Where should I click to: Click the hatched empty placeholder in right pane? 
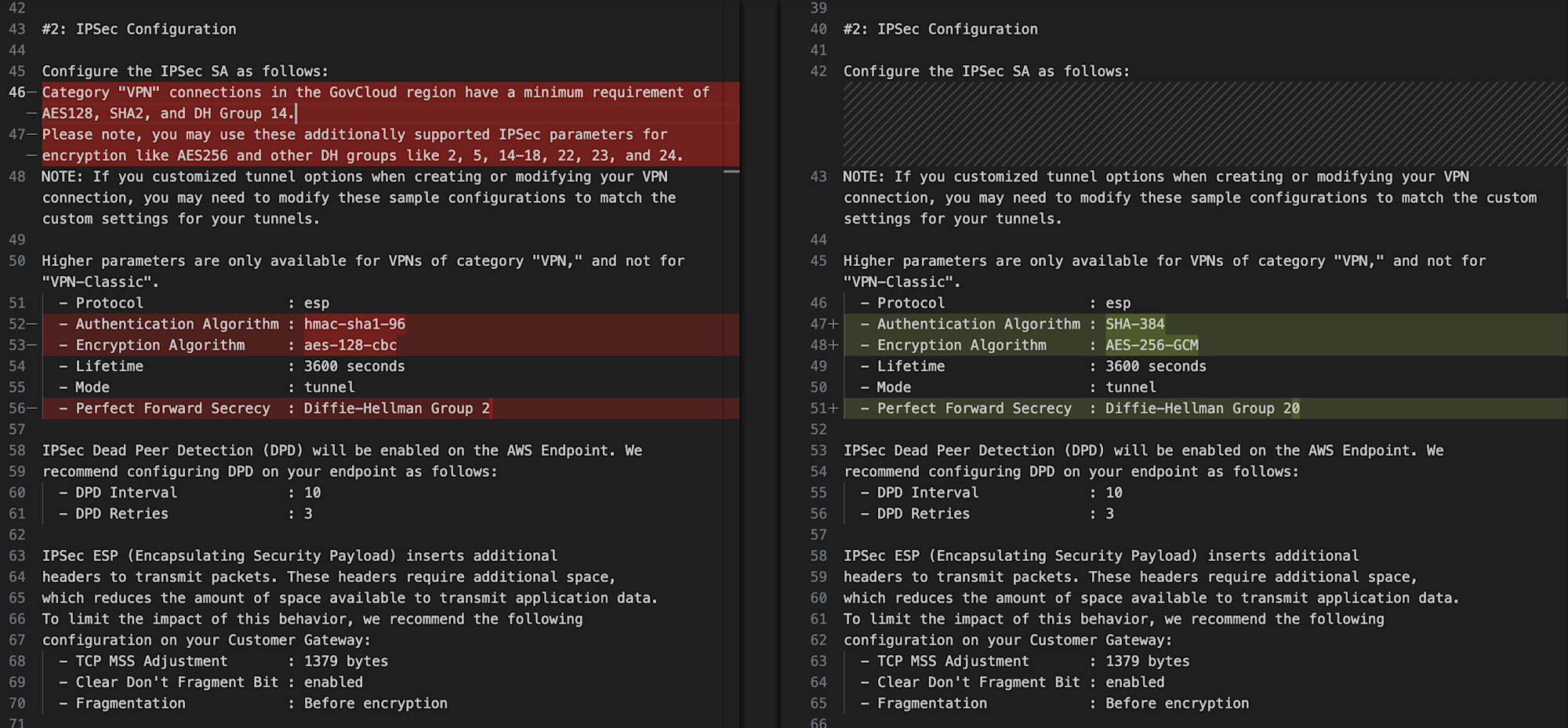1203,124
